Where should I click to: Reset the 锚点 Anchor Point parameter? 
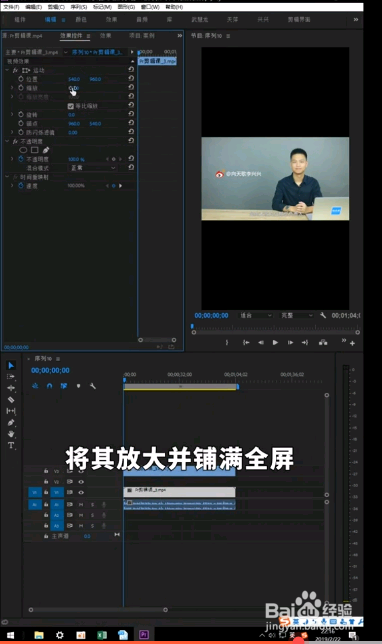[x=131, y=123]
